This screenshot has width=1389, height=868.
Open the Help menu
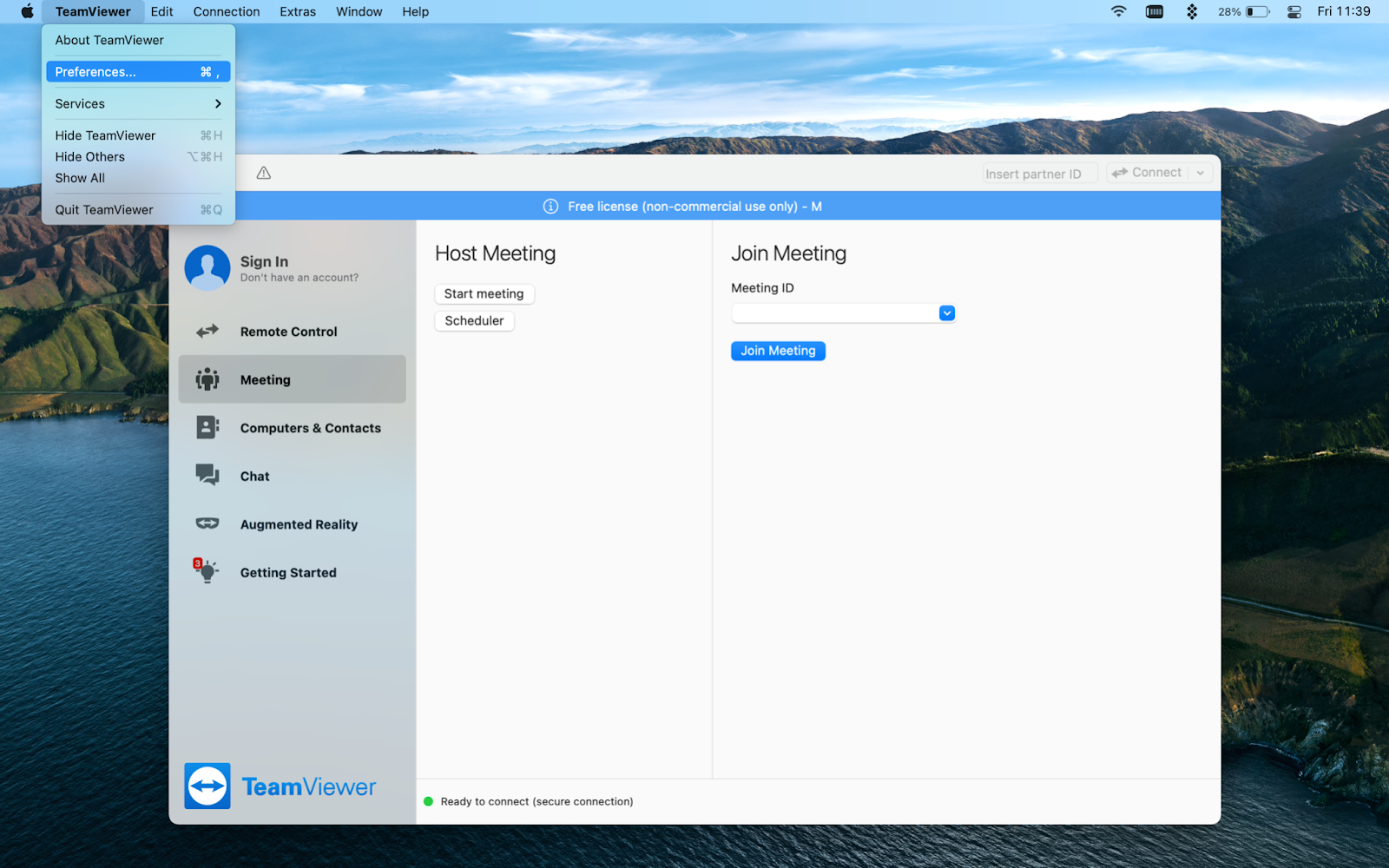click(415, 11)
